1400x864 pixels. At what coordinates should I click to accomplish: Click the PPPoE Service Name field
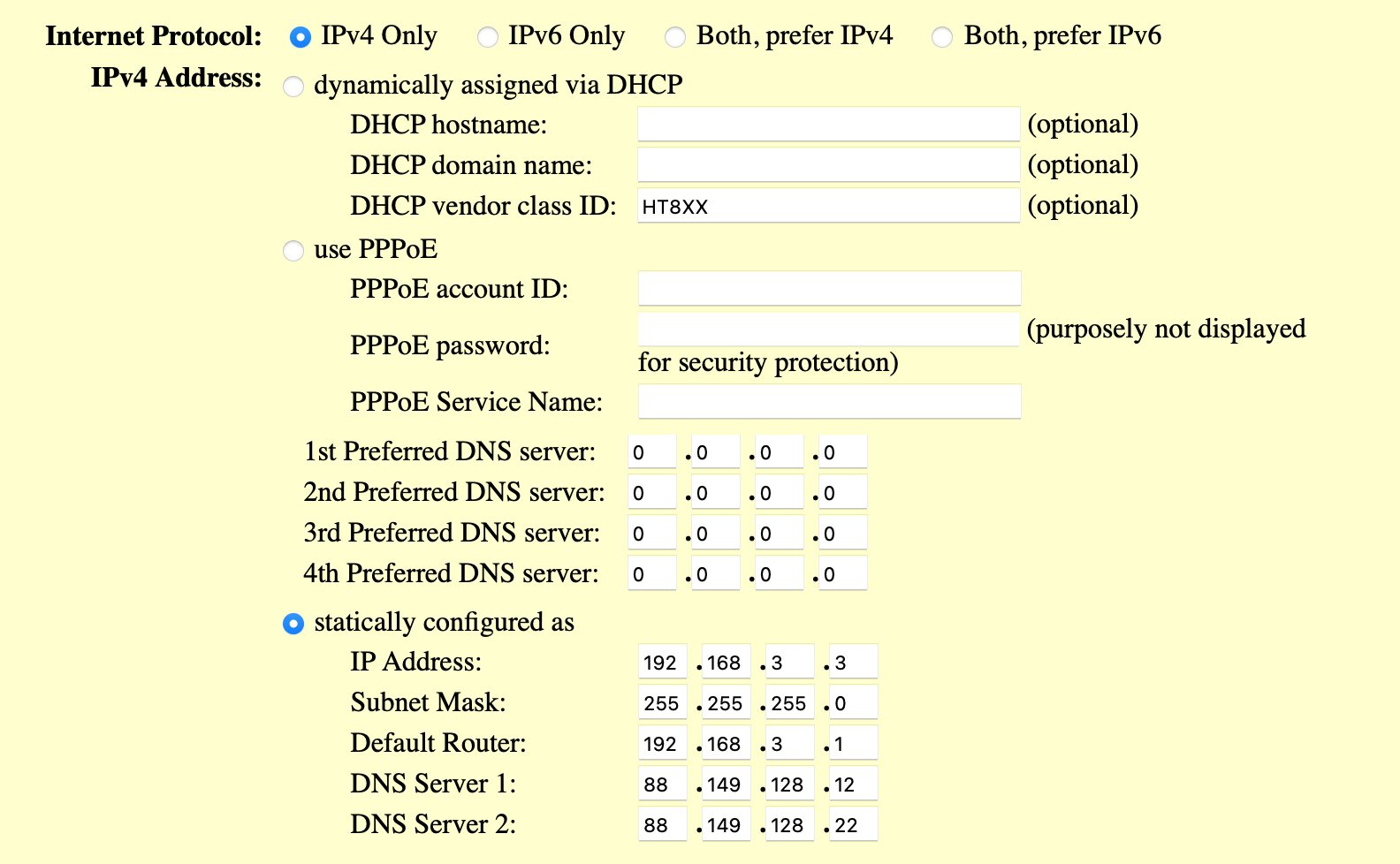[x=828, y=402]
